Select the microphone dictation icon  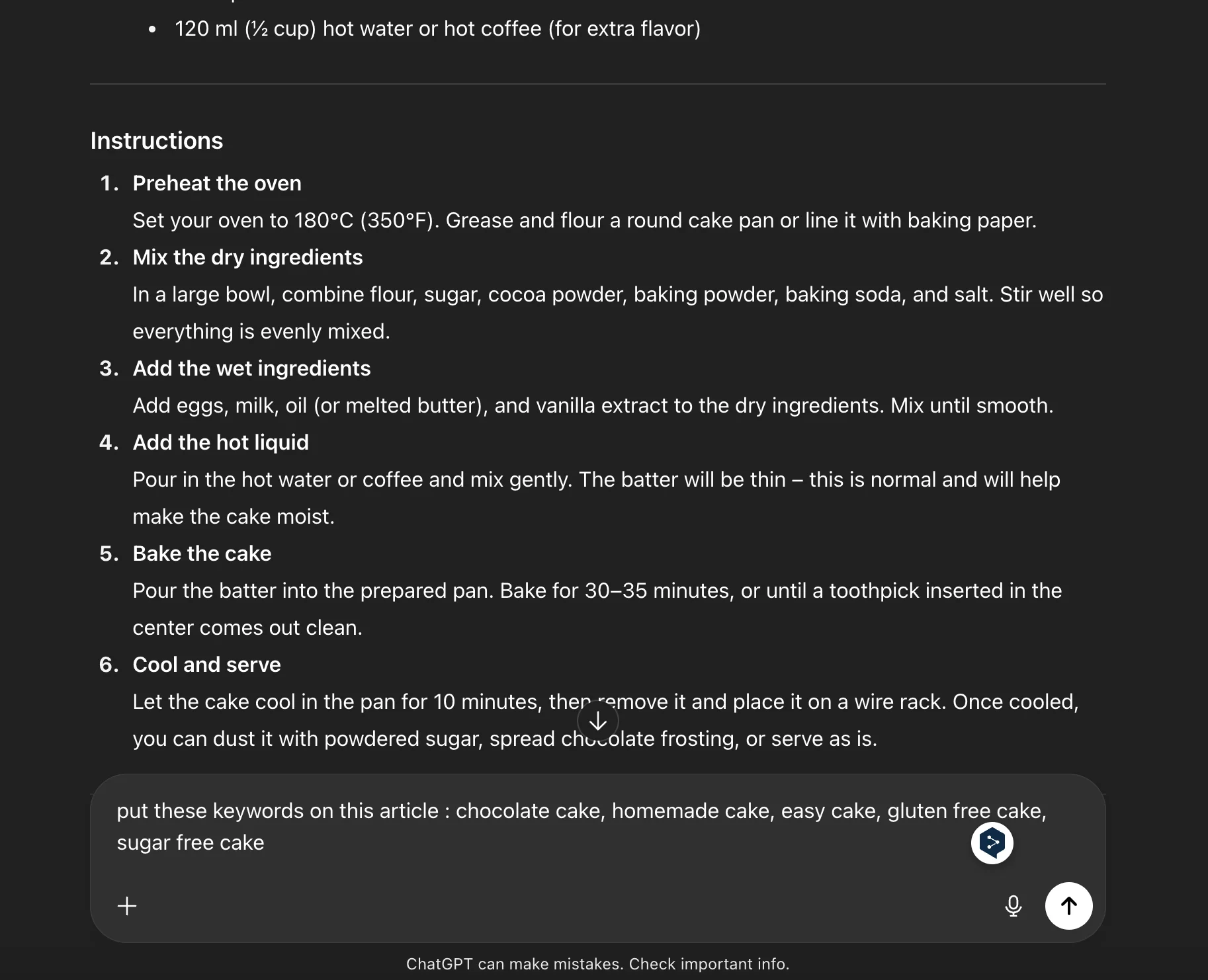(1013, 906)
